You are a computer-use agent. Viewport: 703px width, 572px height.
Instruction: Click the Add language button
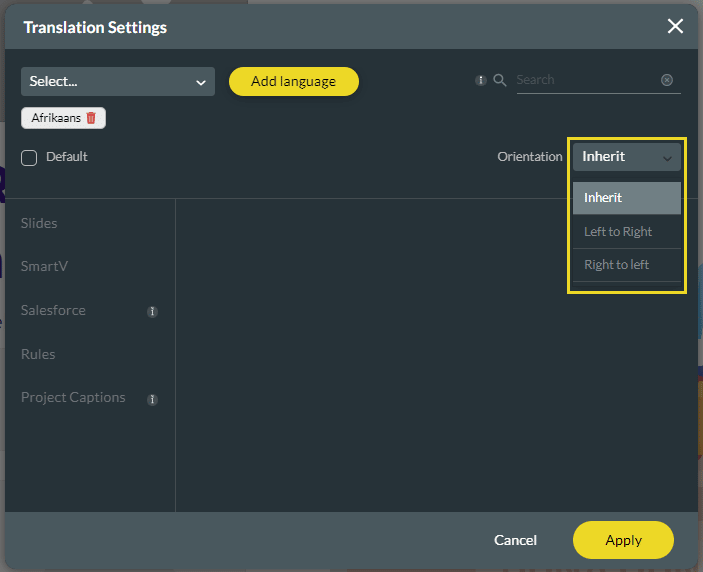tap(293, 82)
